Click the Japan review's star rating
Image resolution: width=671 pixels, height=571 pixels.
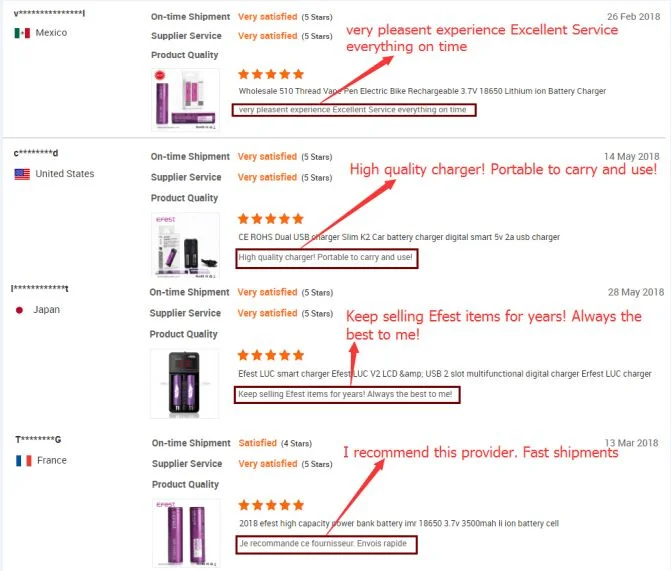(271, 355)
